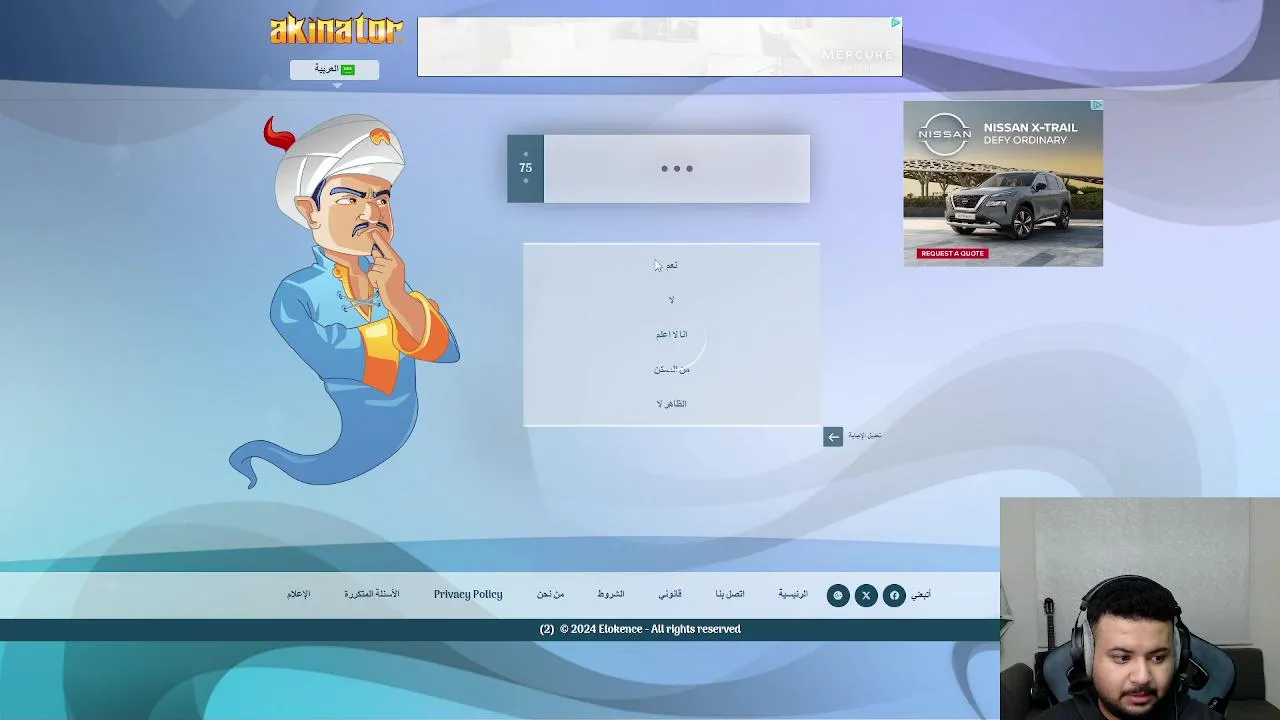1280x720 pixels.
Task: Click the Akinator genie character
Action: 345,300
